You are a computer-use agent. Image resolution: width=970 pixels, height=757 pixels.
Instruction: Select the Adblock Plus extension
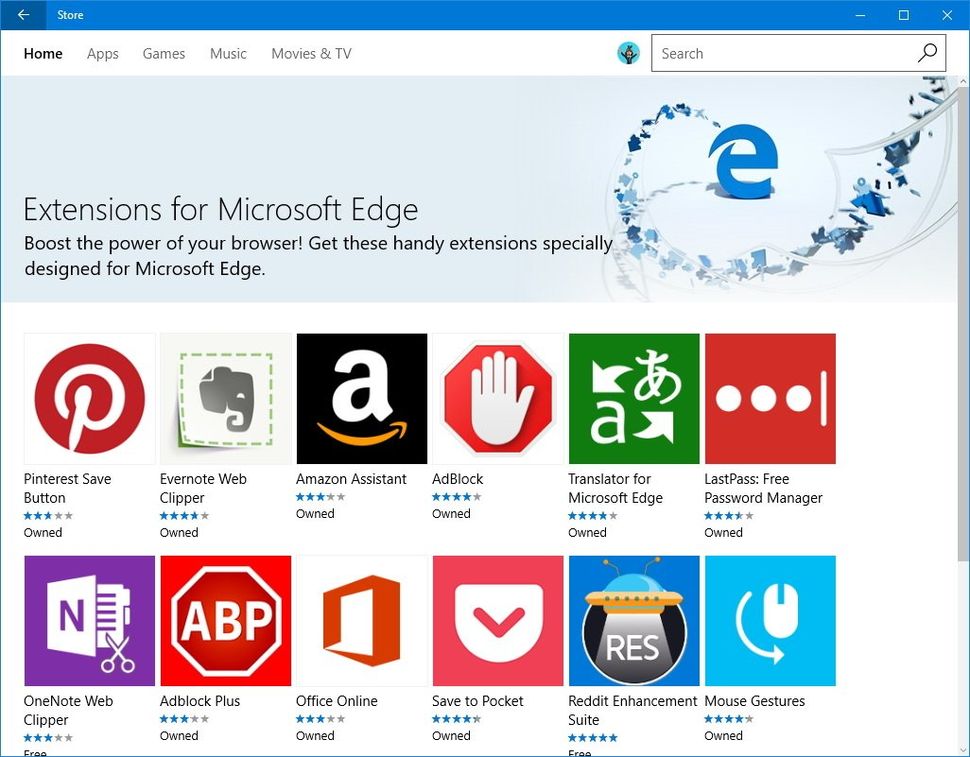click(x=225, y=620)
